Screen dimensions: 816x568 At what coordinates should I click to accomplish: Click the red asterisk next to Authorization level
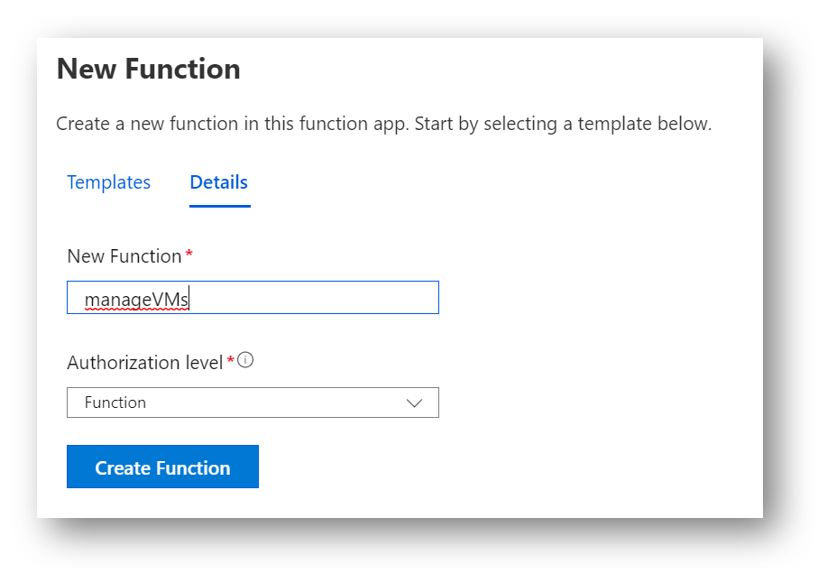pyautogui.click(x=231, y=360)
